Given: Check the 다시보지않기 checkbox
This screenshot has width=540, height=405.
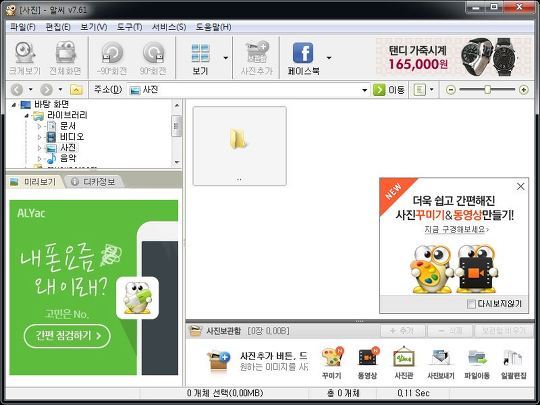Looking at the screenshot, I should coord(471,304).
